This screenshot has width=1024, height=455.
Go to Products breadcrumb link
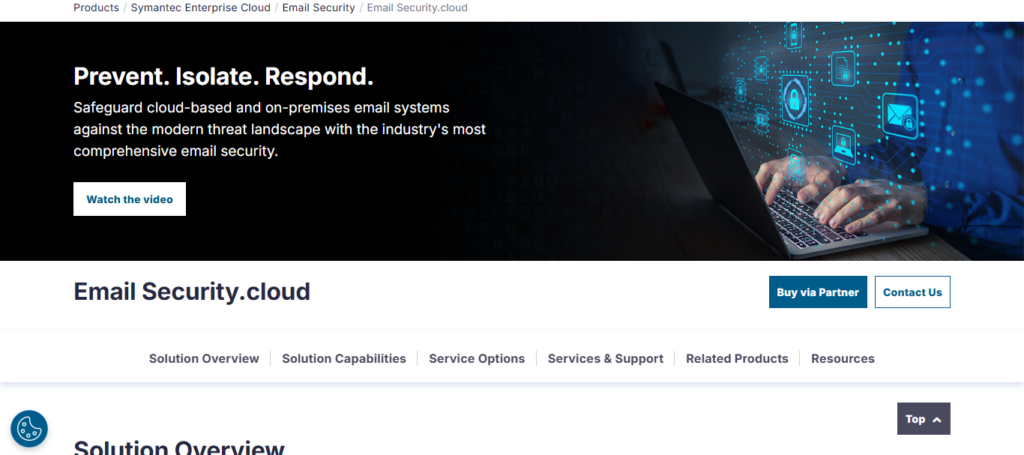(x=96, y=8)
